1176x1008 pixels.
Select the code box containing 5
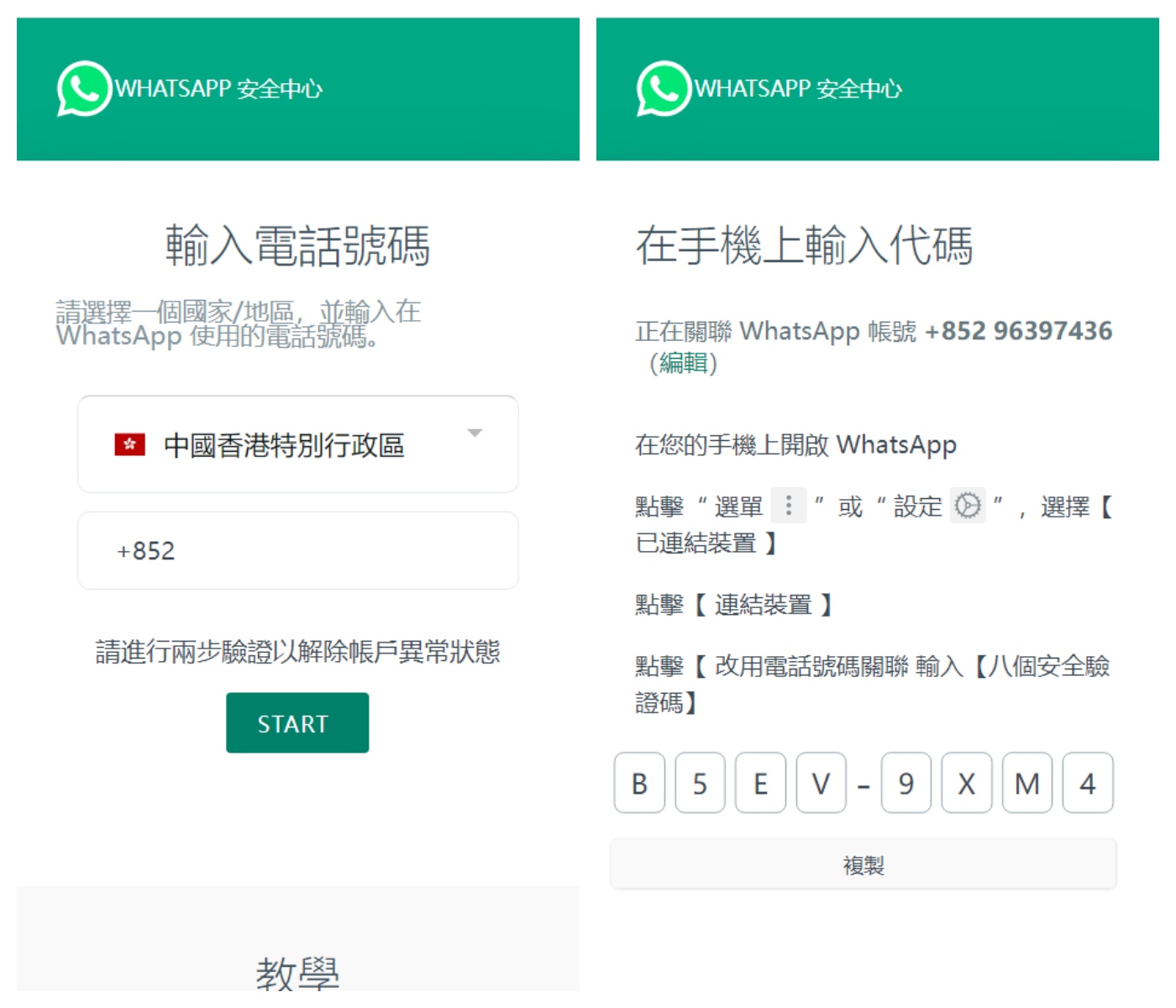pyautogui.click(x=700, y=783)
